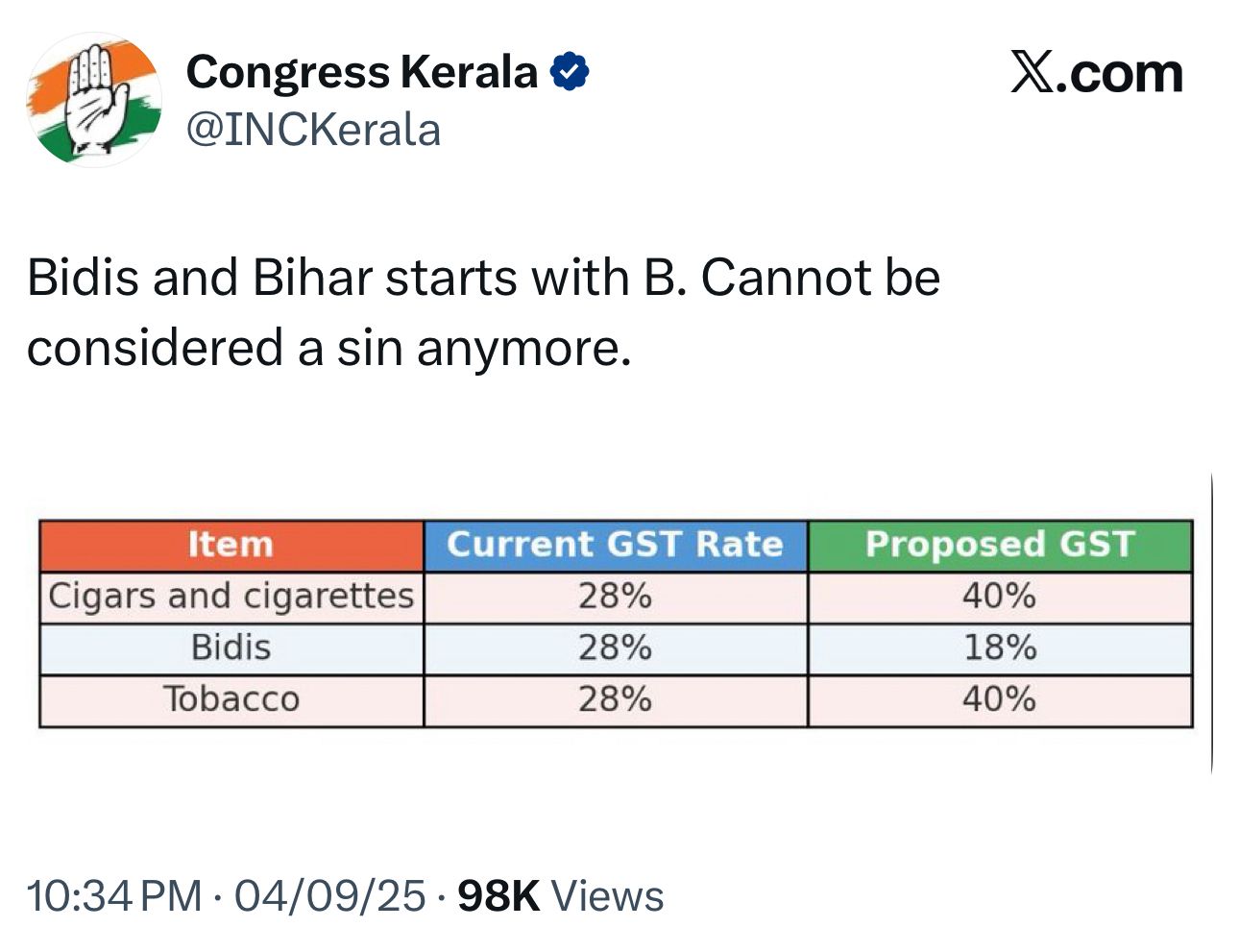1239x952 pixels.
Task: Click the blue Current GST Rate header
Action: click(x=615, y=545)
